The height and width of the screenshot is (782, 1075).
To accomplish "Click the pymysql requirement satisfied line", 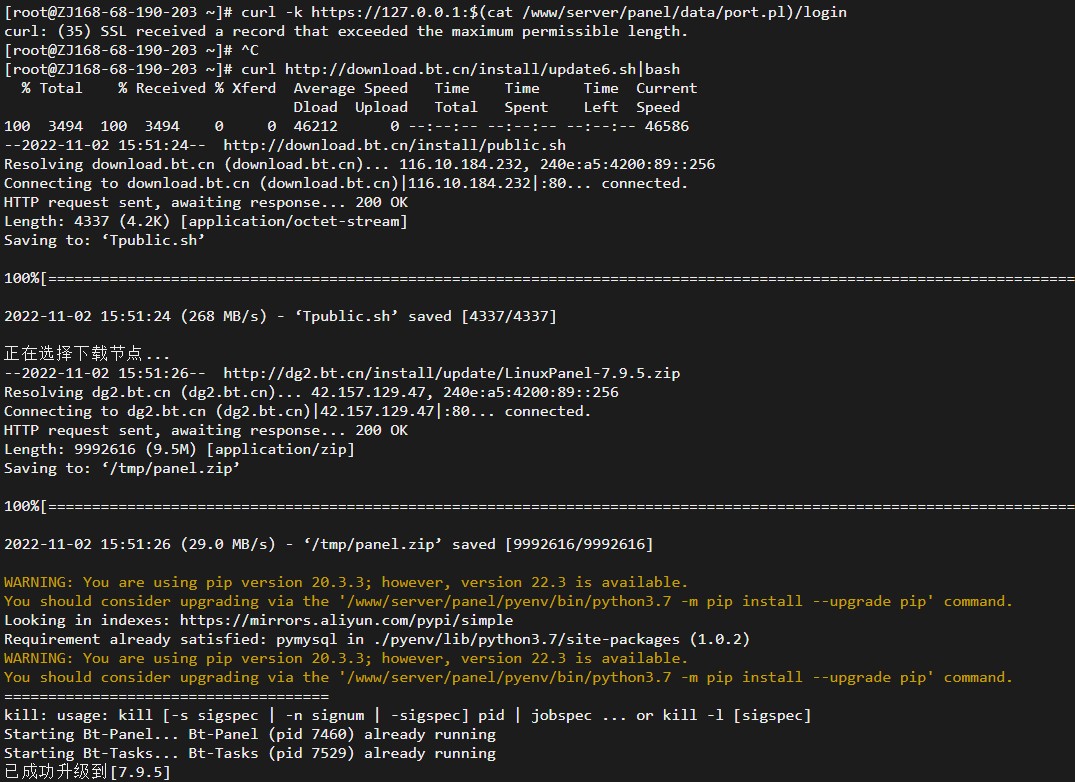I will pyautogui.click(x=377, y=639).
